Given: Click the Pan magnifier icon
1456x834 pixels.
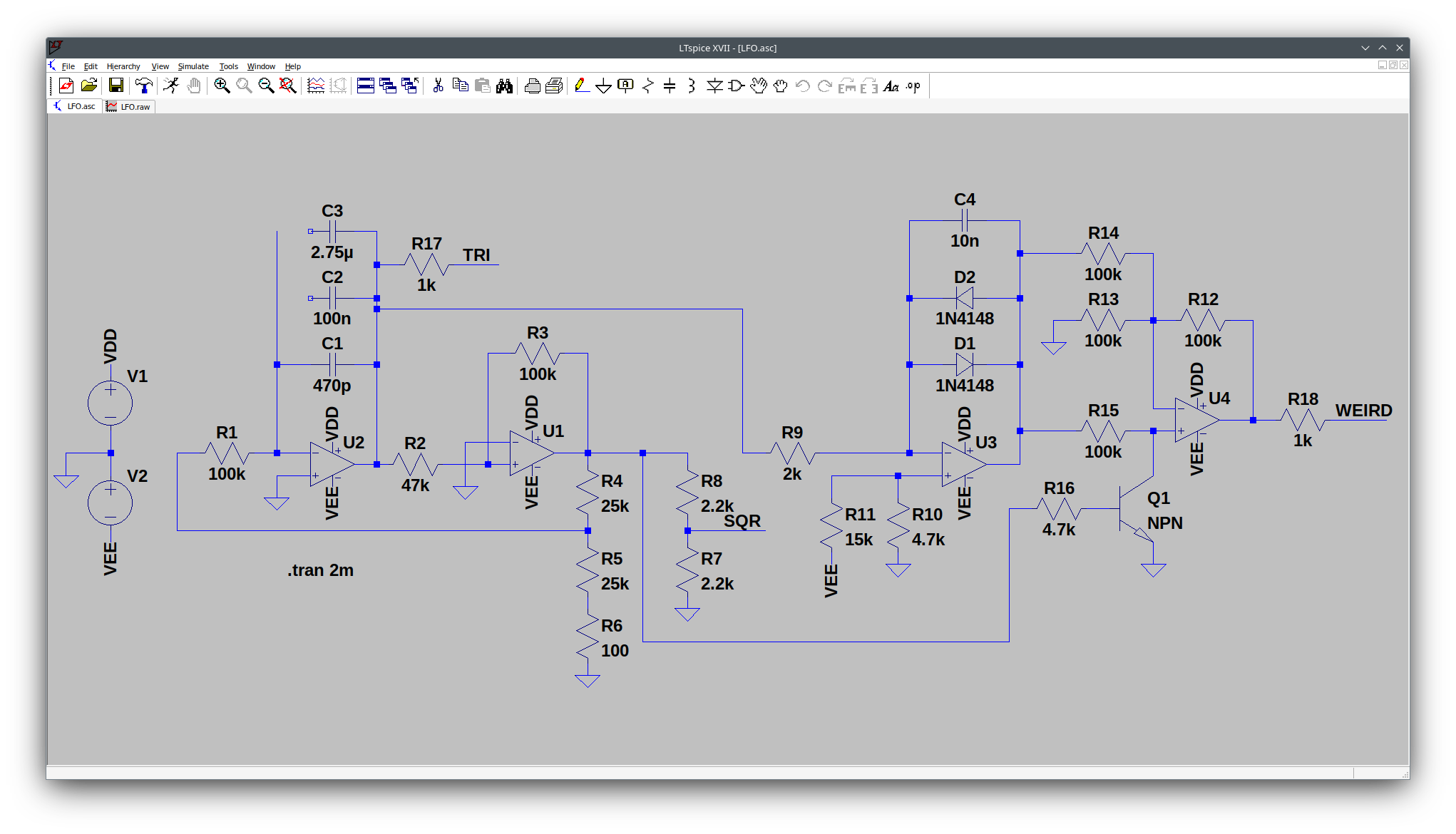Looking at the screenshot, I should (244, 86).
